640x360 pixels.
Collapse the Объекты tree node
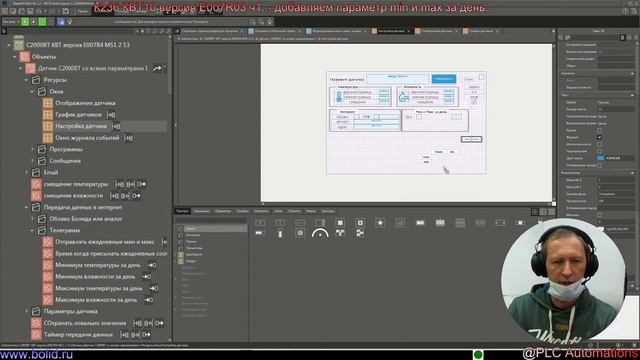coord(15,57)
